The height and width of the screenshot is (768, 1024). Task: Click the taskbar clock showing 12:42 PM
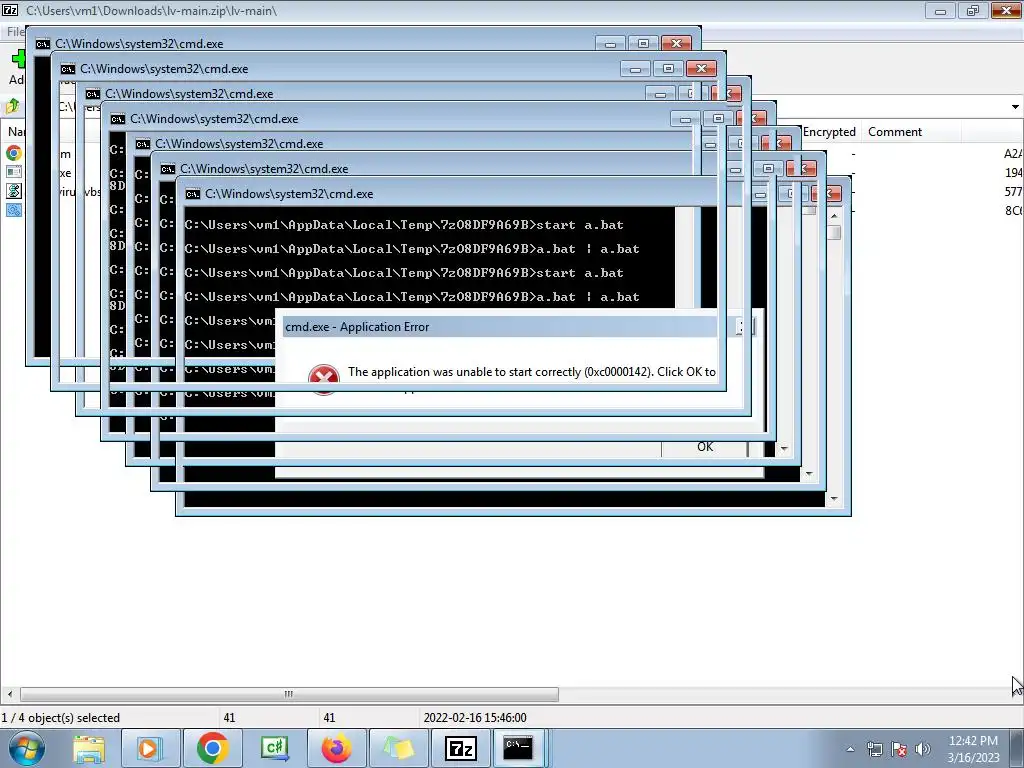973,749
